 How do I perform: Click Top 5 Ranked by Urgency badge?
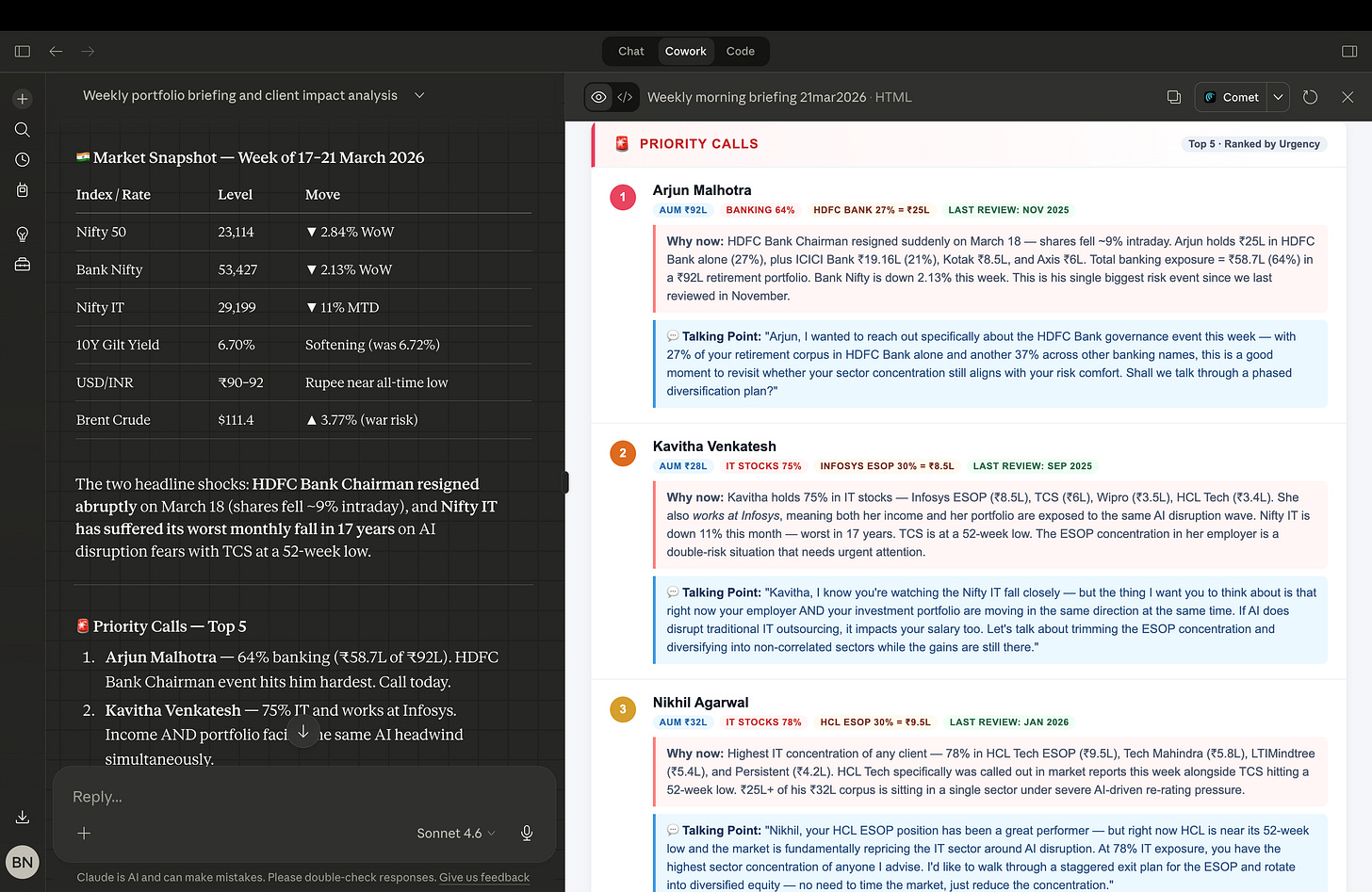click(1254, 144)
